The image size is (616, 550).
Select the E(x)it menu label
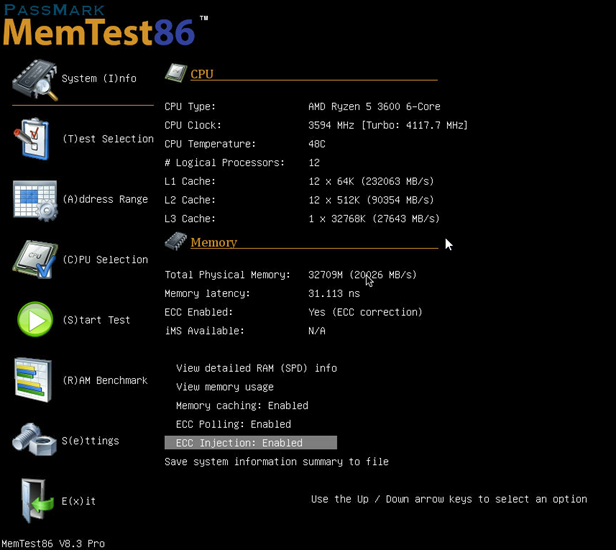tap(79, 501)
